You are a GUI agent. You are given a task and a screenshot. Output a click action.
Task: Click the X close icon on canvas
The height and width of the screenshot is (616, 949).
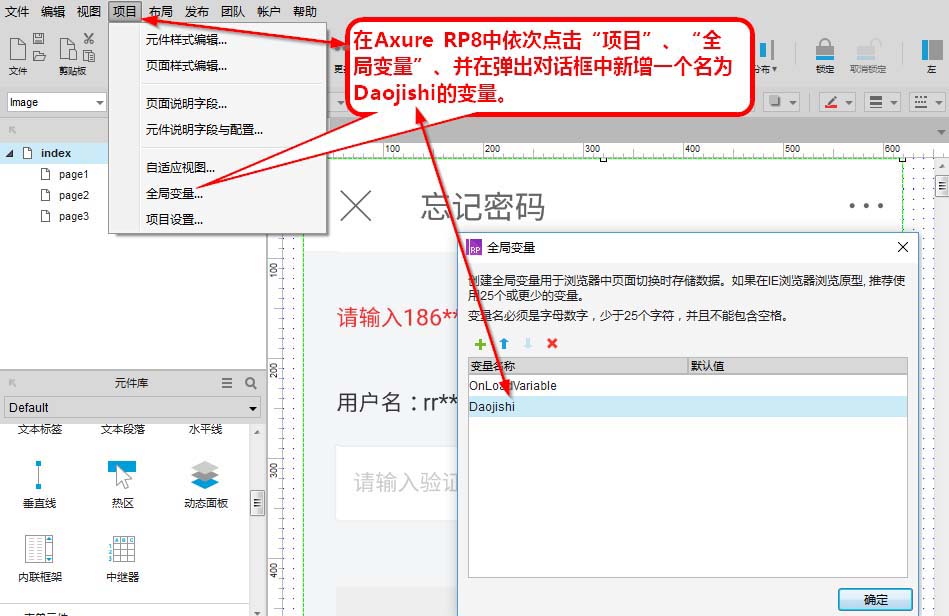coord(356,206)
